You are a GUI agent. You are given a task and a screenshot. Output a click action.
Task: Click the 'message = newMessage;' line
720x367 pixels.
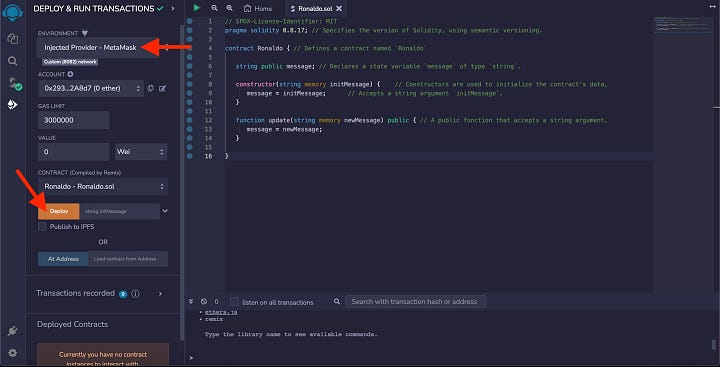coord(284,129)
